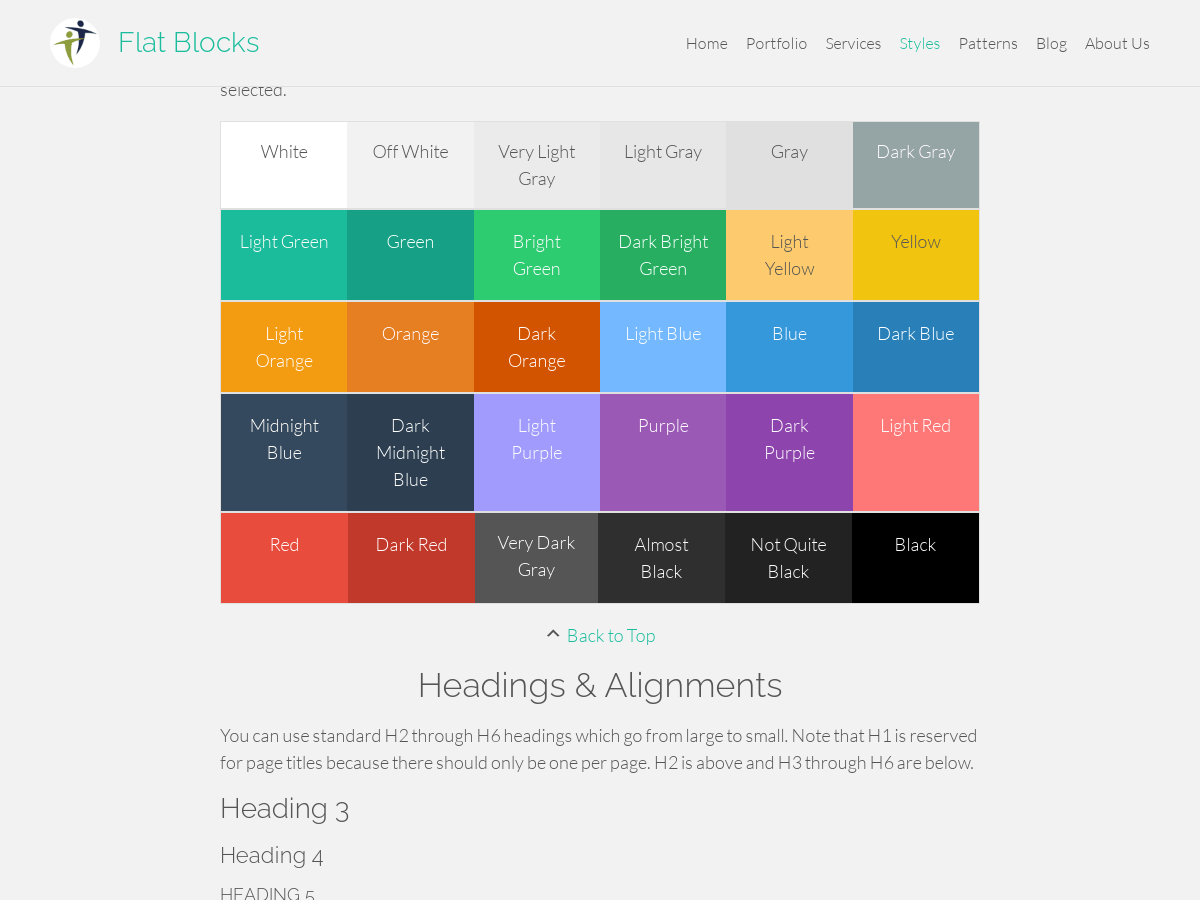This screenshot has width=1200, height=900.
Task: Click the Heading 4 sample text
Action: 272,855
